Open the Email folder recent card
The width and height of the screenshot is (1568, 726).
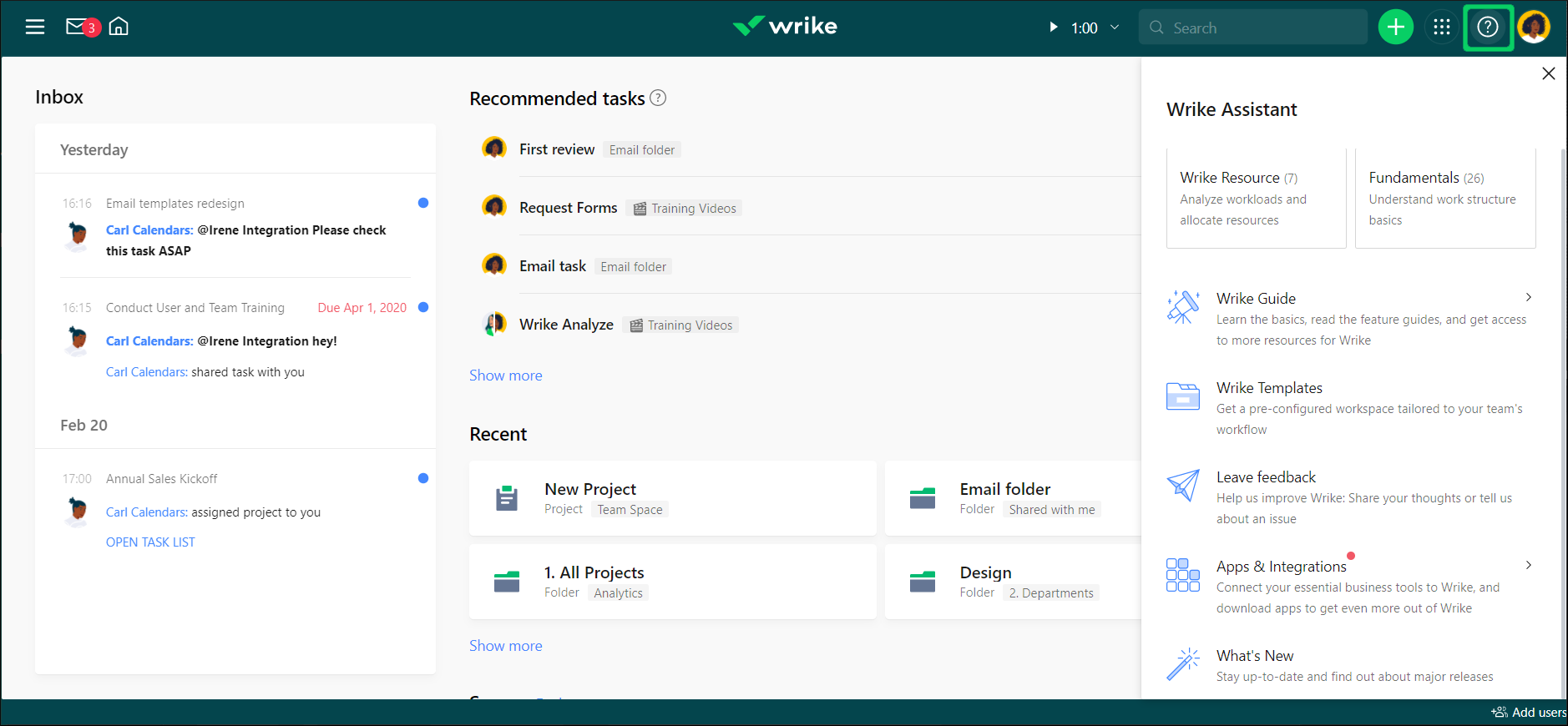pyautogui.click(x=1013, y=498)
